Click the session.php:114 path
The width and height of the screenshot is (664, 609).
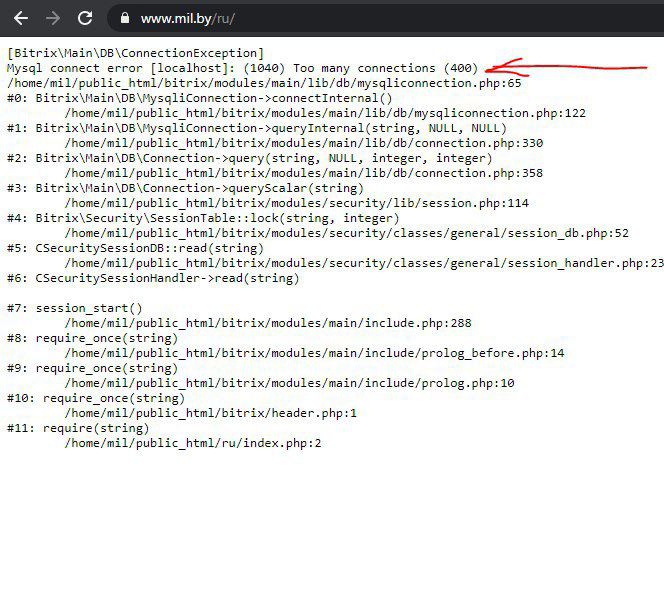tap(296, 203)
